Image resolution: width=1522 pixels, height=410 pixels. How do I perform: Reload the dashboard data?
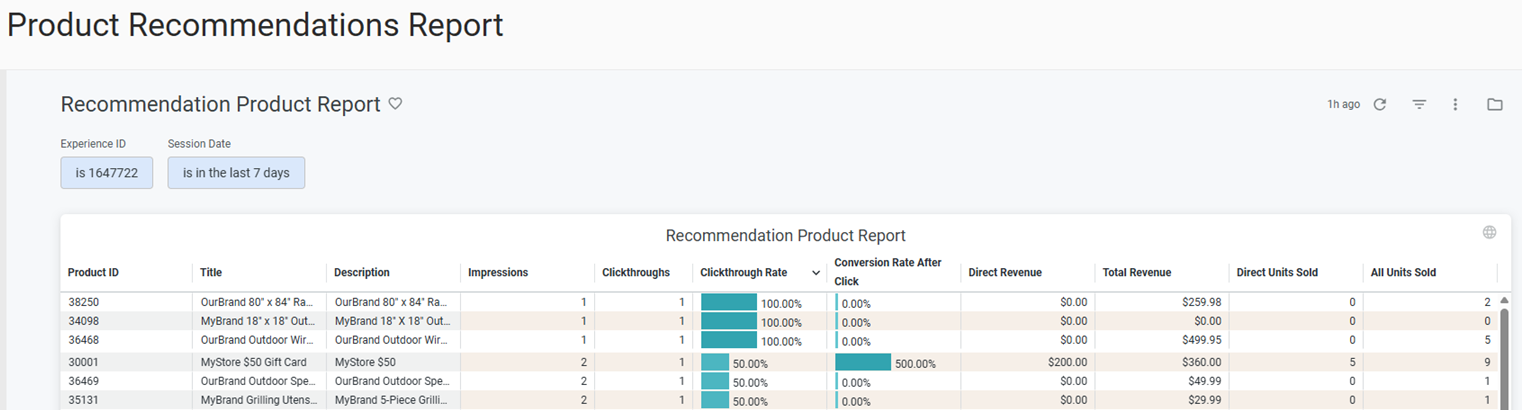(1380, 104)
